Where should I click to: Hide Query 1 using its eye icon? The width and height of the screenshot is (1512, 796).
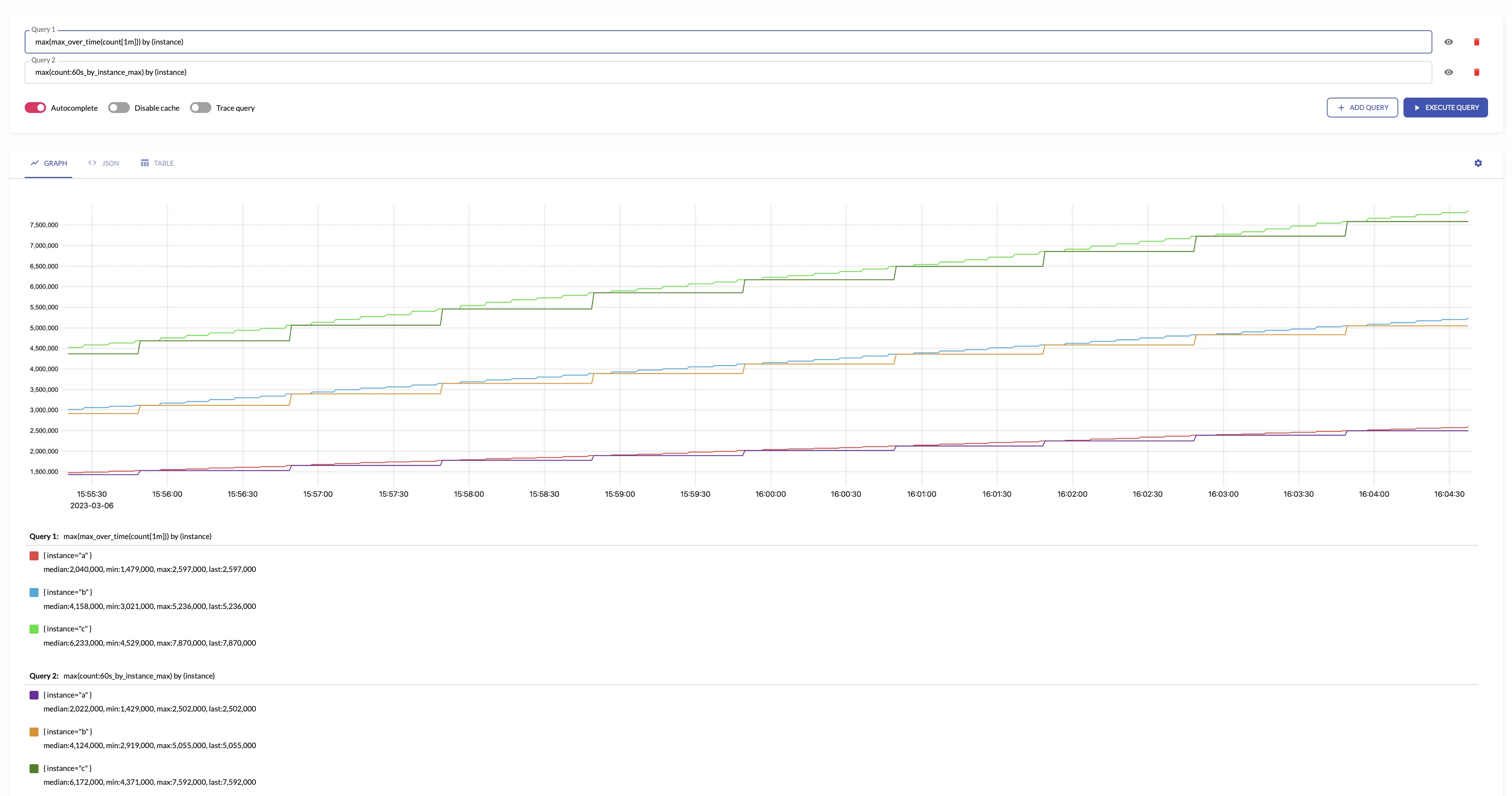[1448, 42]
